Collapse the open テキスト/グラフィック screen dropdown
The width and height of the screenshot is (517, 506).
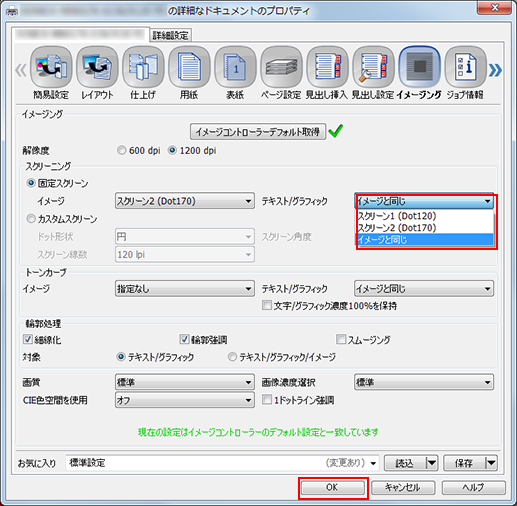point(424,201)
